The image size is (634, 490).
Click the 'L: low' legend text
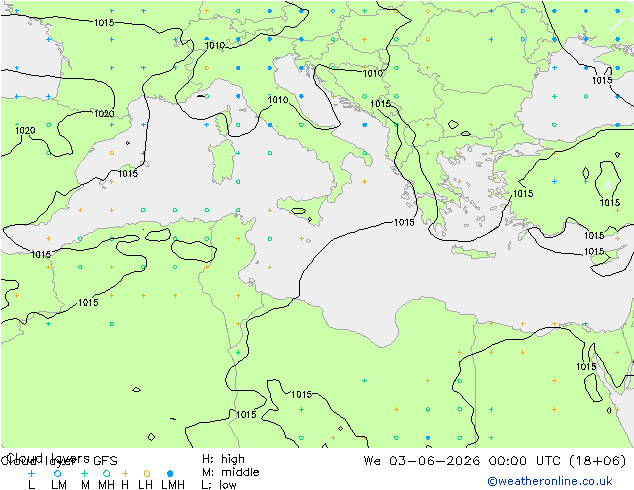[219, 484]
